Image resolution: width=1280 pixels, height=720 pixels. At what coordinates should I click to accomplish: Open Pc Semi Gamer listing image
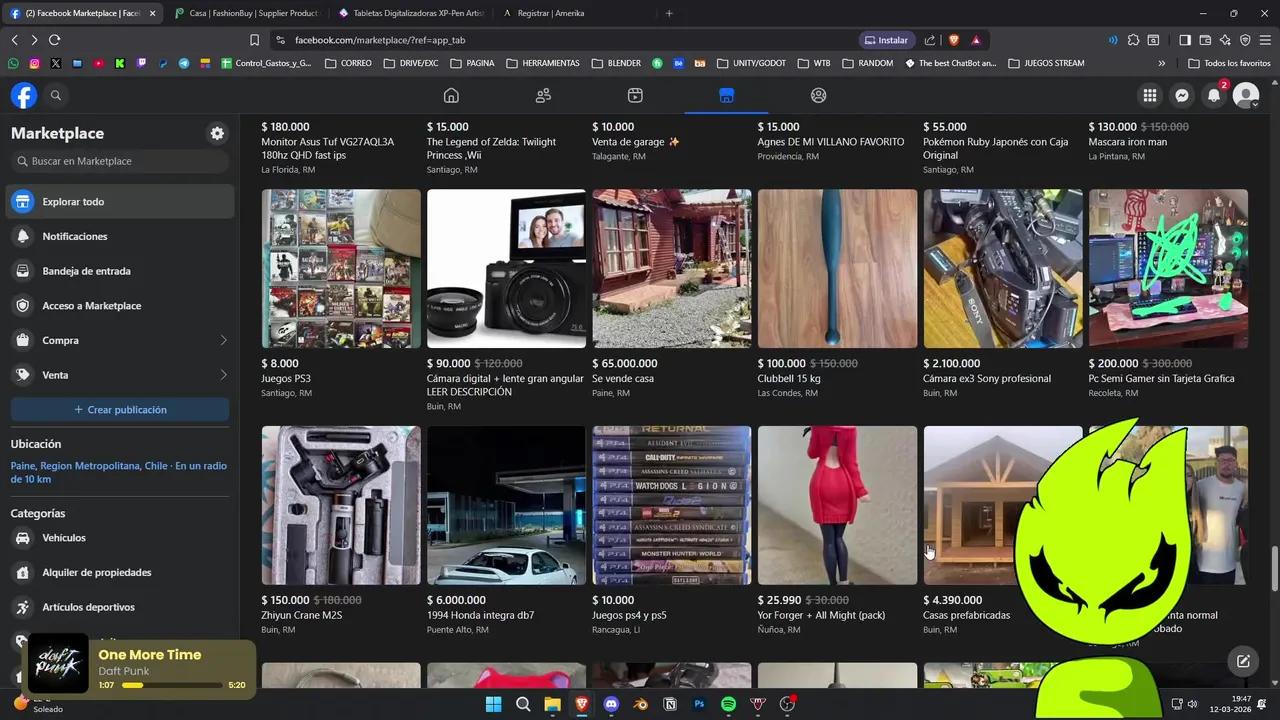point(1168,269)
